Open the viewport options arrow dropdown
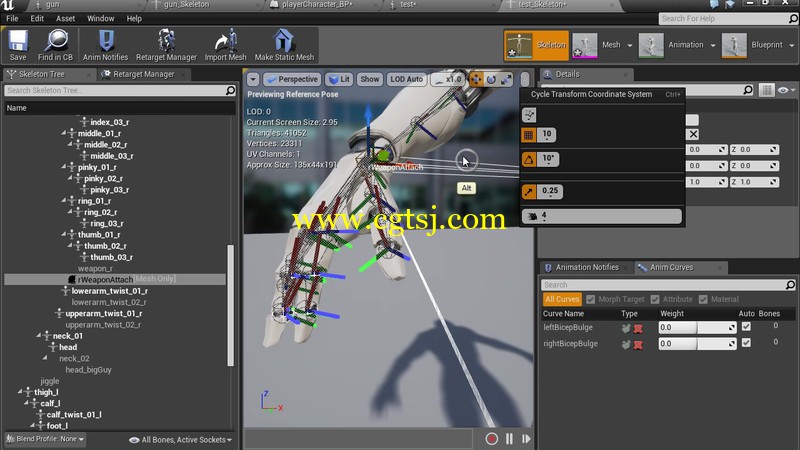The image size is (800, 450). point(253,79)
